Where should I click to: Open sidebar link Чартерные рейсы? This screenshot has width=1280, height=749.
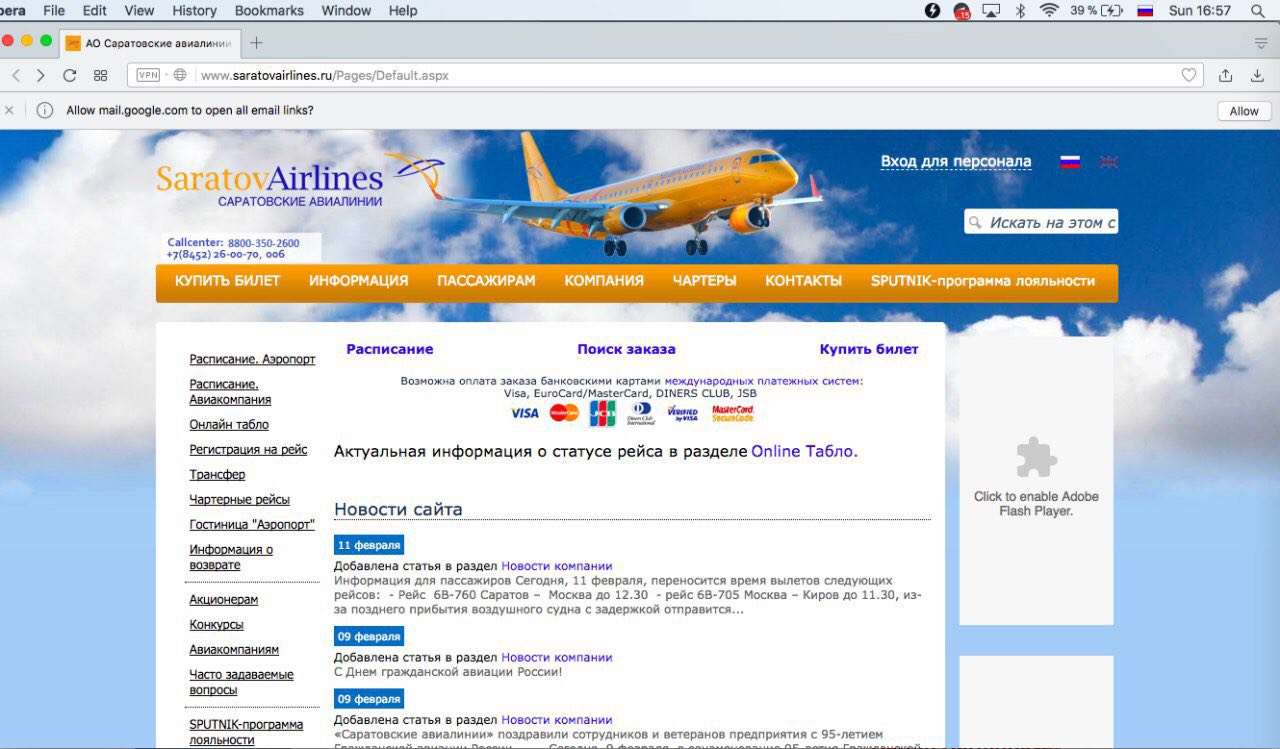pyautogui.click(x=239, y=499)
